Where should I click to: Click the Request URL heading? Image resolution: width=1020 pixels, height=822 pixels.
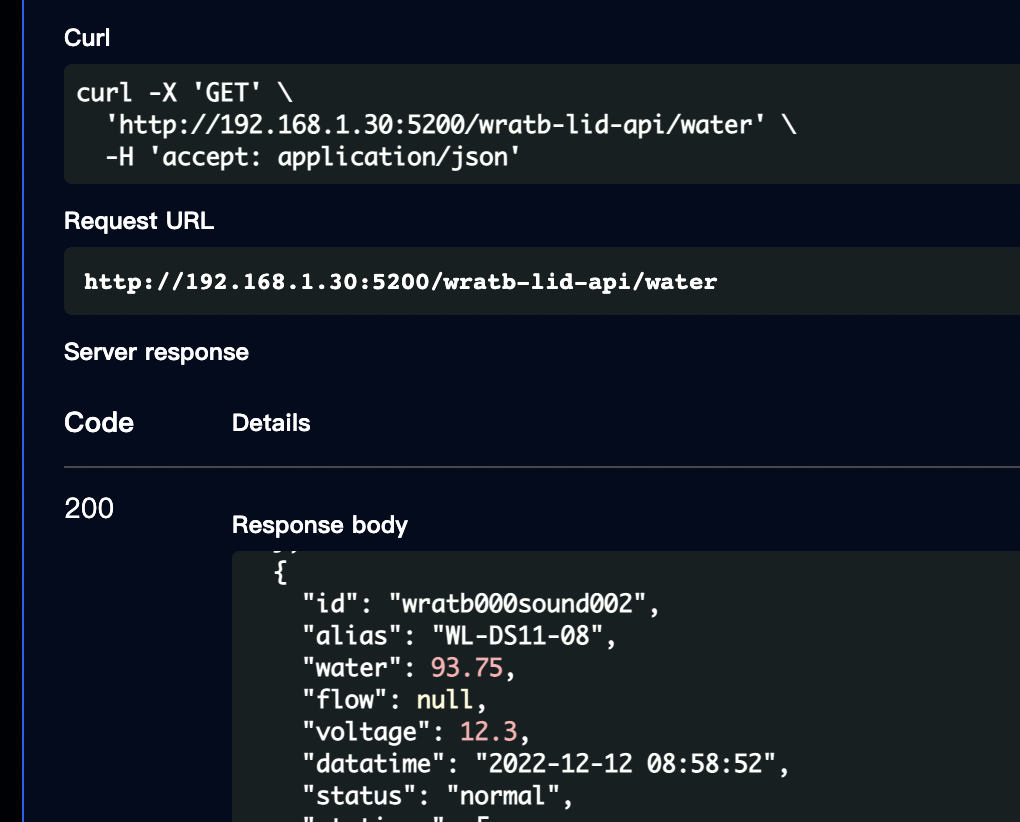click(x=139, y=221)
